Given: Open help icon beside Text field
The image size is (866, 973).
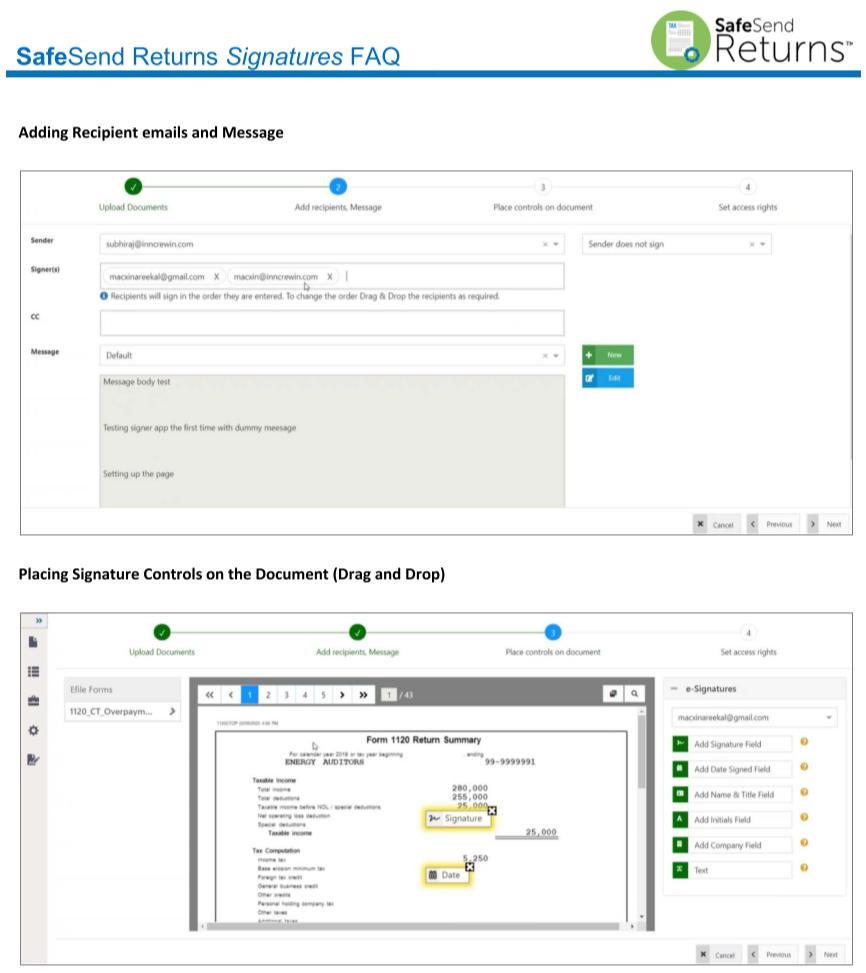Looking at the screenshot, I should click(x=804, y=868).
